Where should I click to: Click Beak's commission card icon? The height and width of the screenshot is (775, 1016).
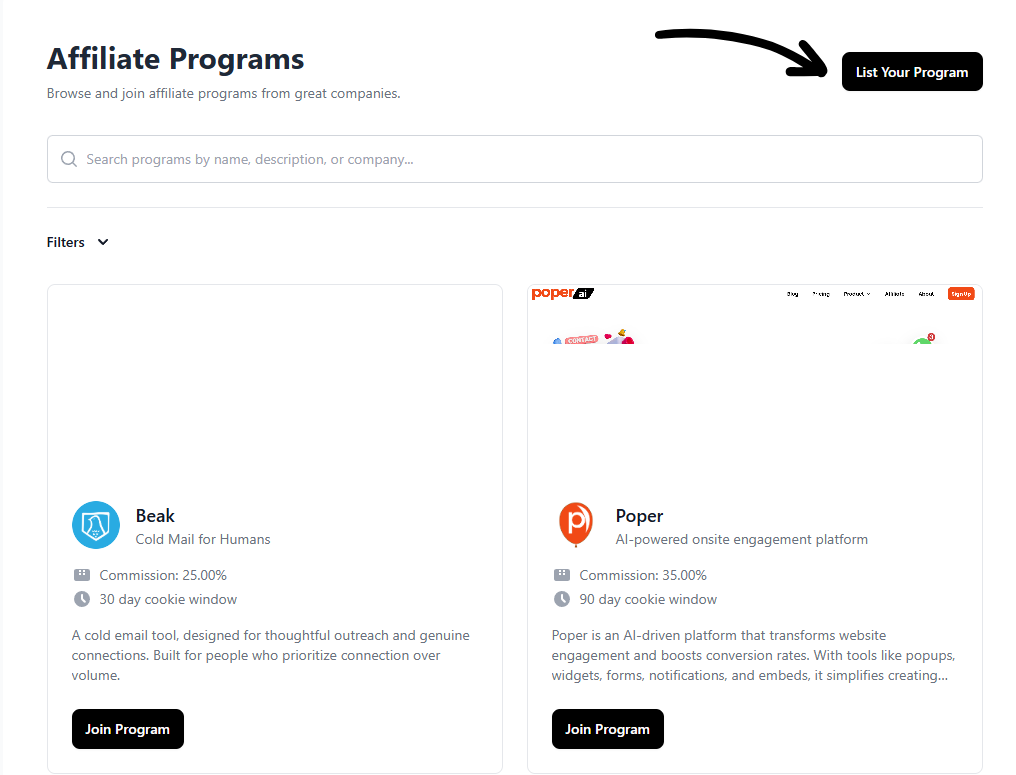point(82,575)
